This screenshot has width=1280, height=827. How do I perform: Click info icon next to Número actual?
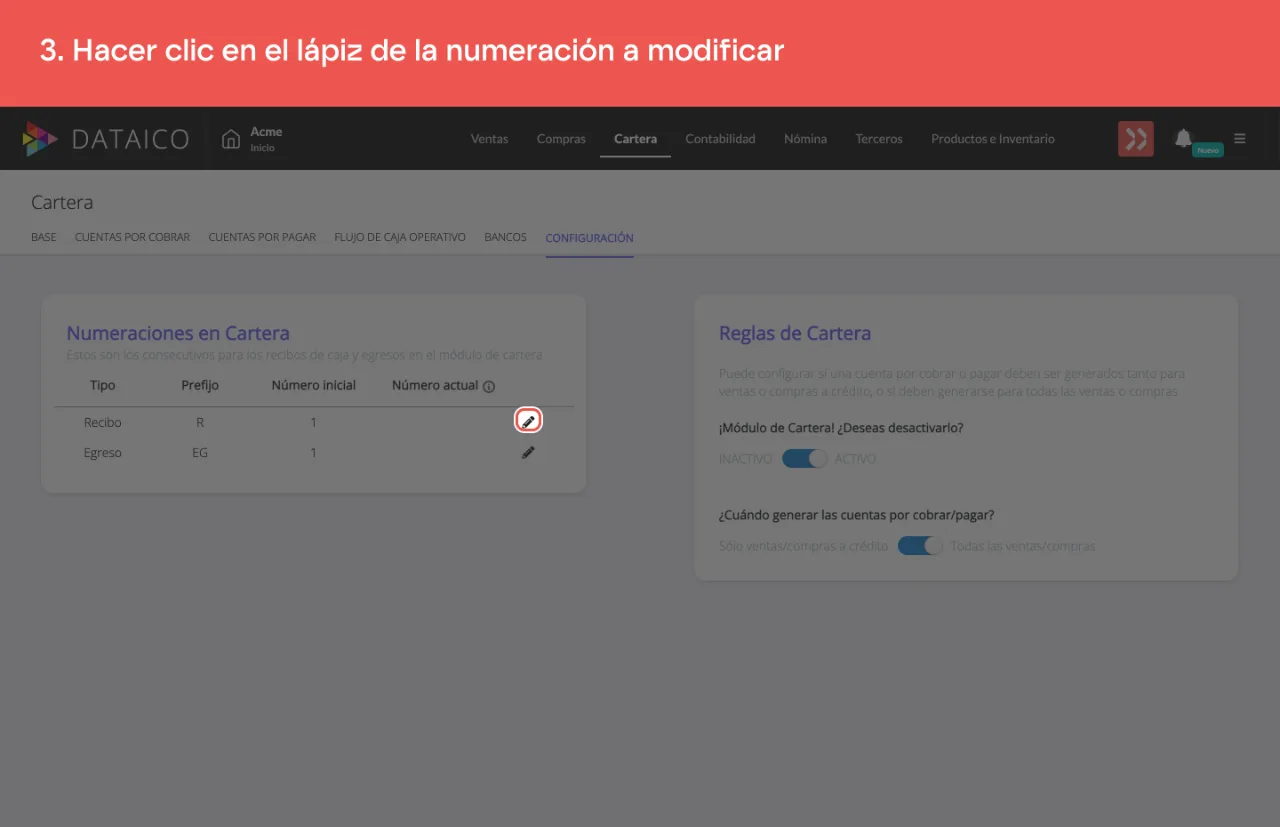coord(489,386)
